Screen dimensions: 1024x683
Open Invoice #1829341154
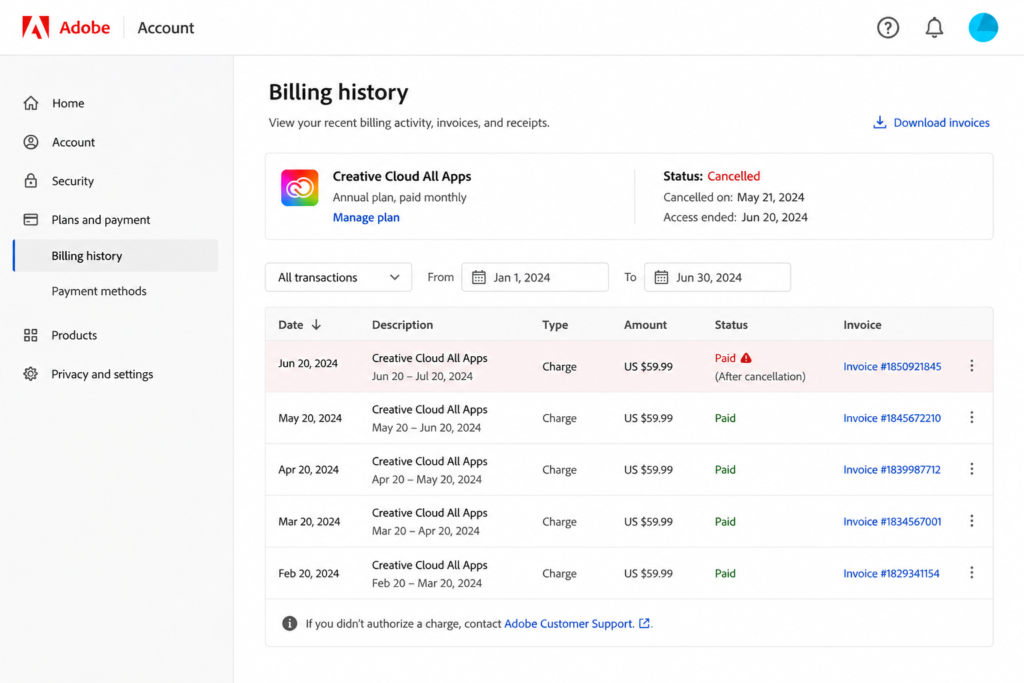891,573
